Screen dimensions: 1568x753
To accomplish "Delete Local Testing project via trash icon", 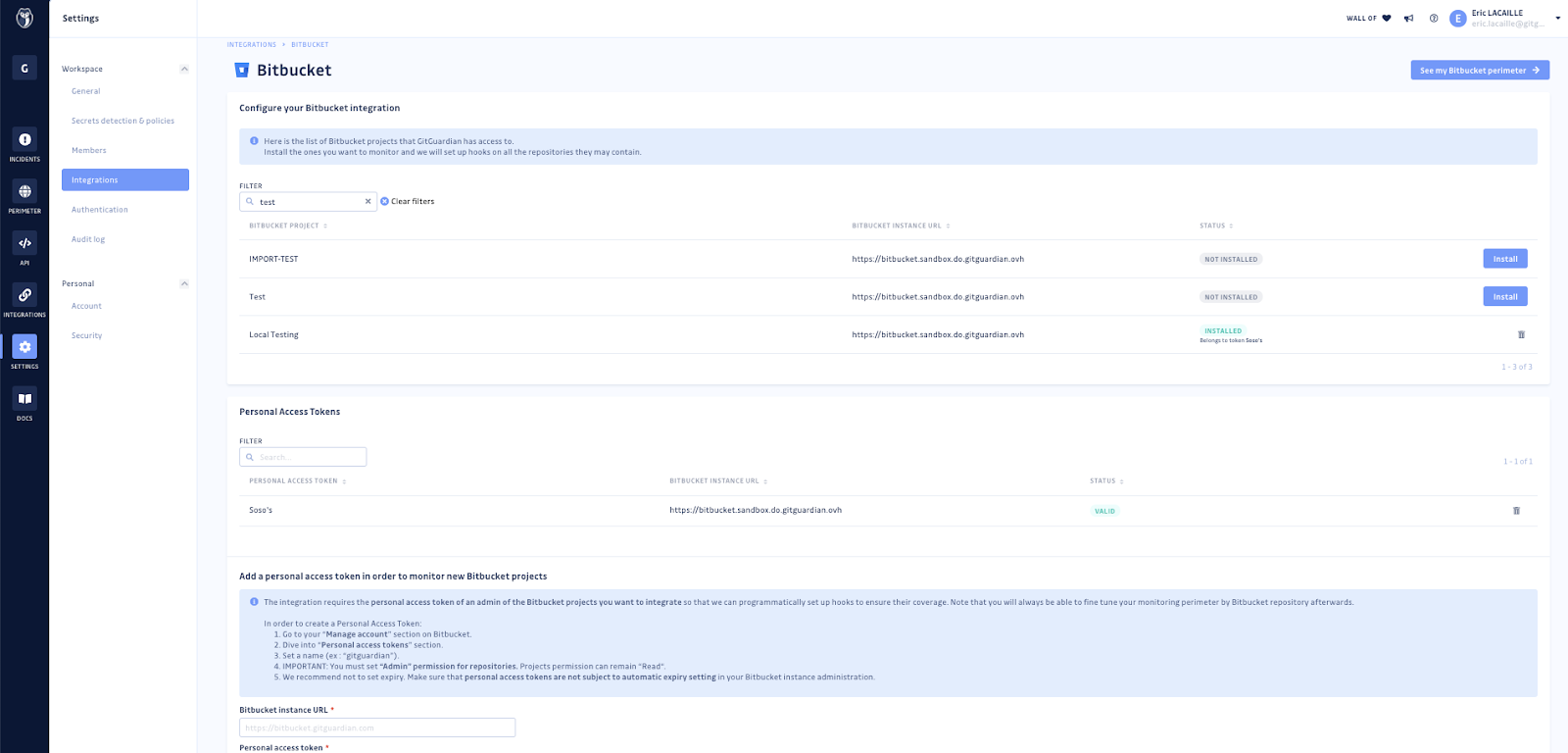I will tap(1521, 334).
